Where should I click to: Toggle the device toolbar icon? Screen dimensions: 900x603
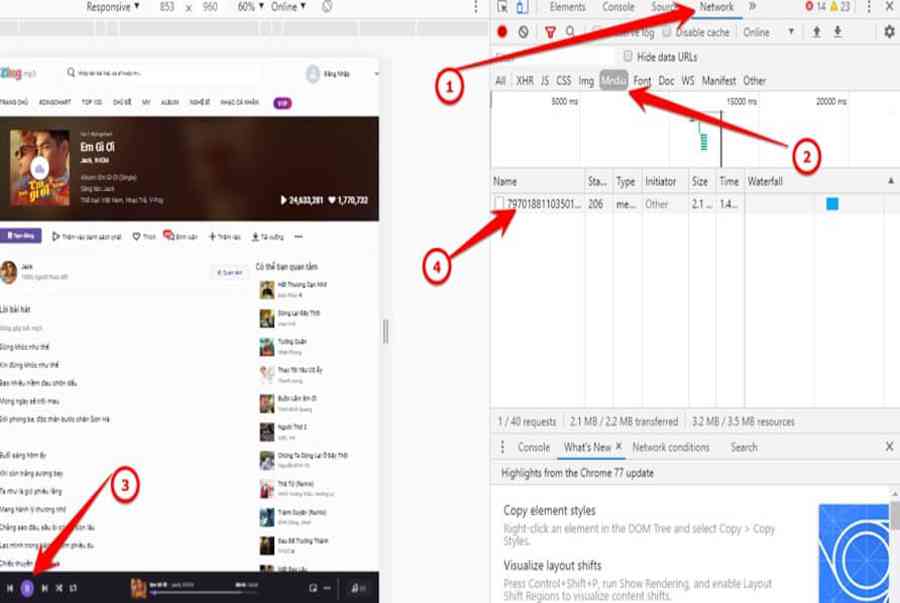pos(522,7)
